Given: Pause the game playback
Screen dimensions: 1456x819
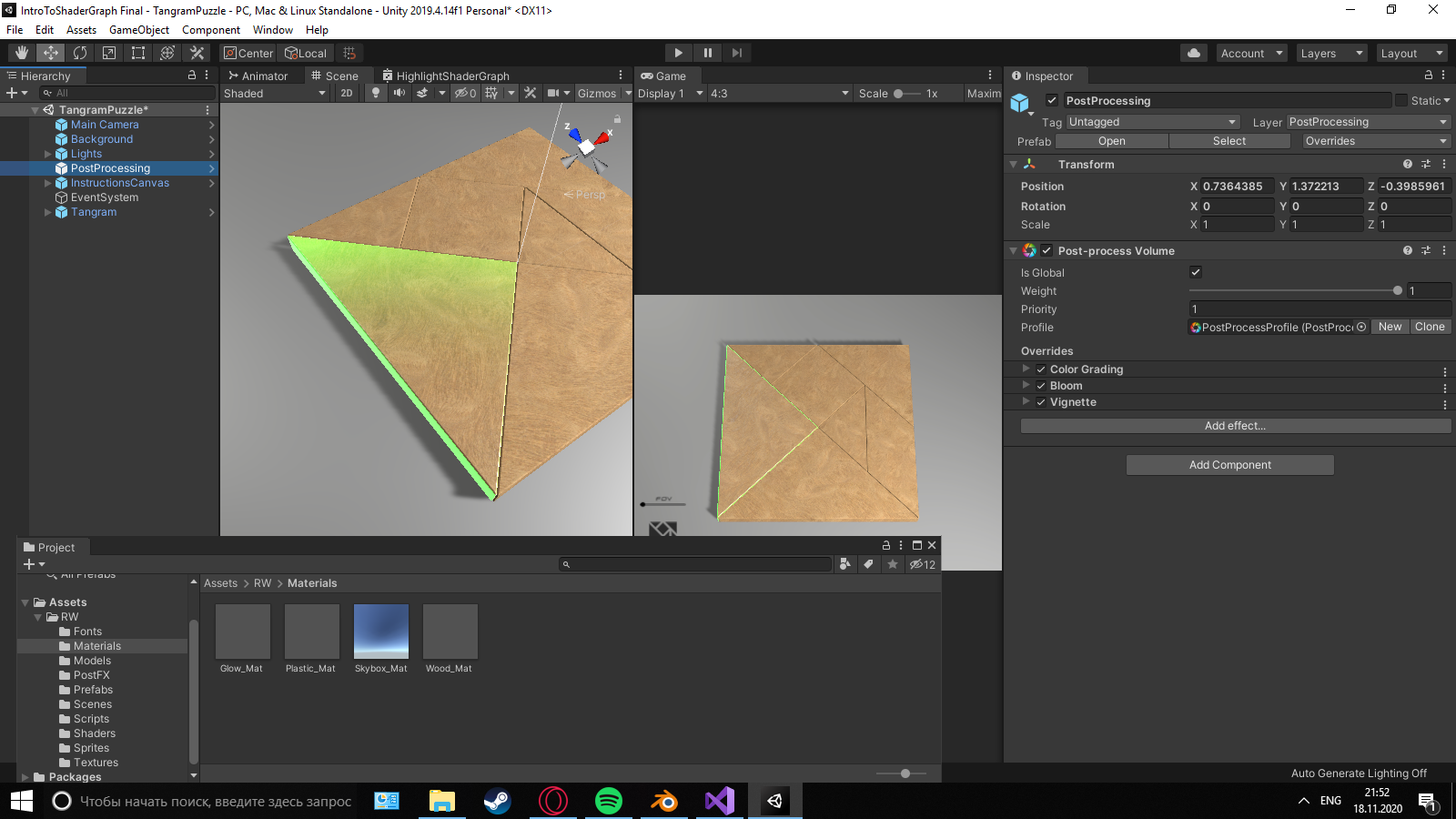Looking at the screenshot, I should 707,53.
